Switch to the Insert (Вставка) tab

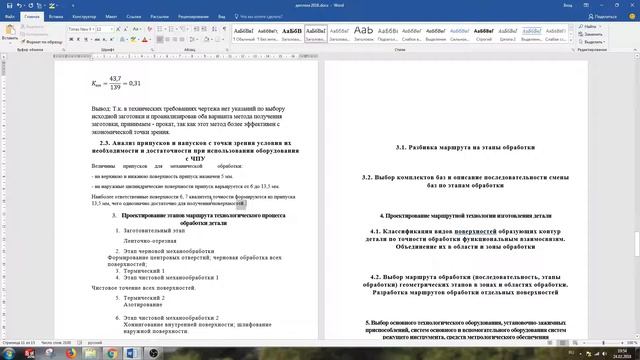click(56, 17)
